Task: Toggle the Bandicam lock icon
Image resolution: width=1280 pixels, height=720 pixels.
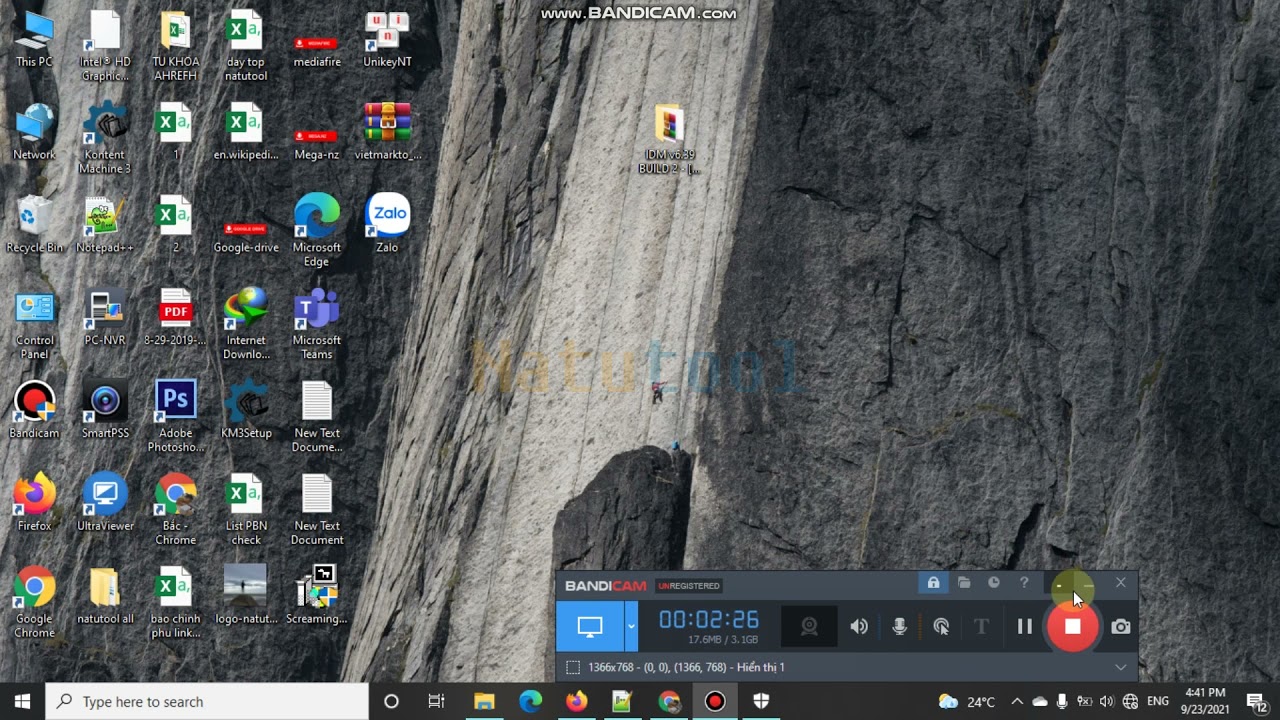Action: 933,583
